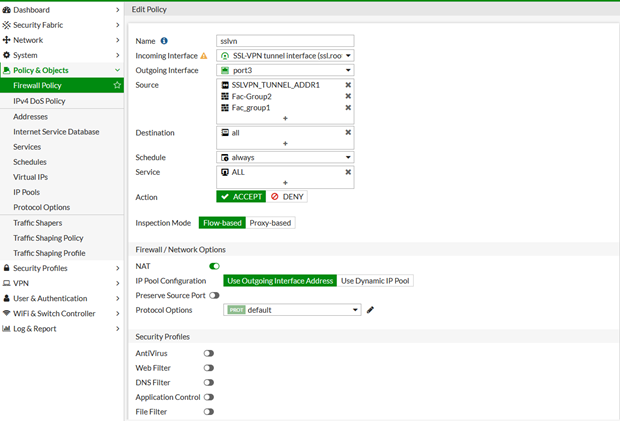Image resolution: width=620 pixels, height=421 pixels.
Task: Edit Protocol Options with pencil icon
Action: point(370,310)
